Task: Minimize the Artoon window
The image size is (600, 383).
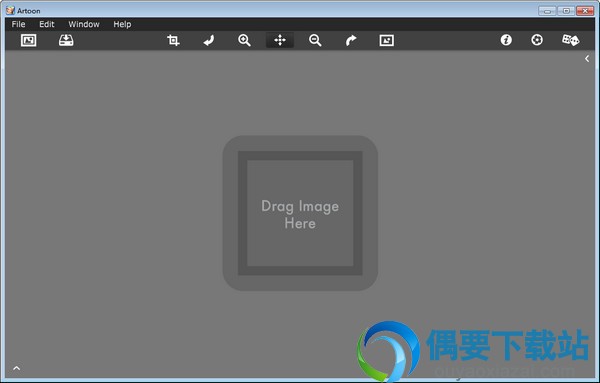Action: pos(547,11)
